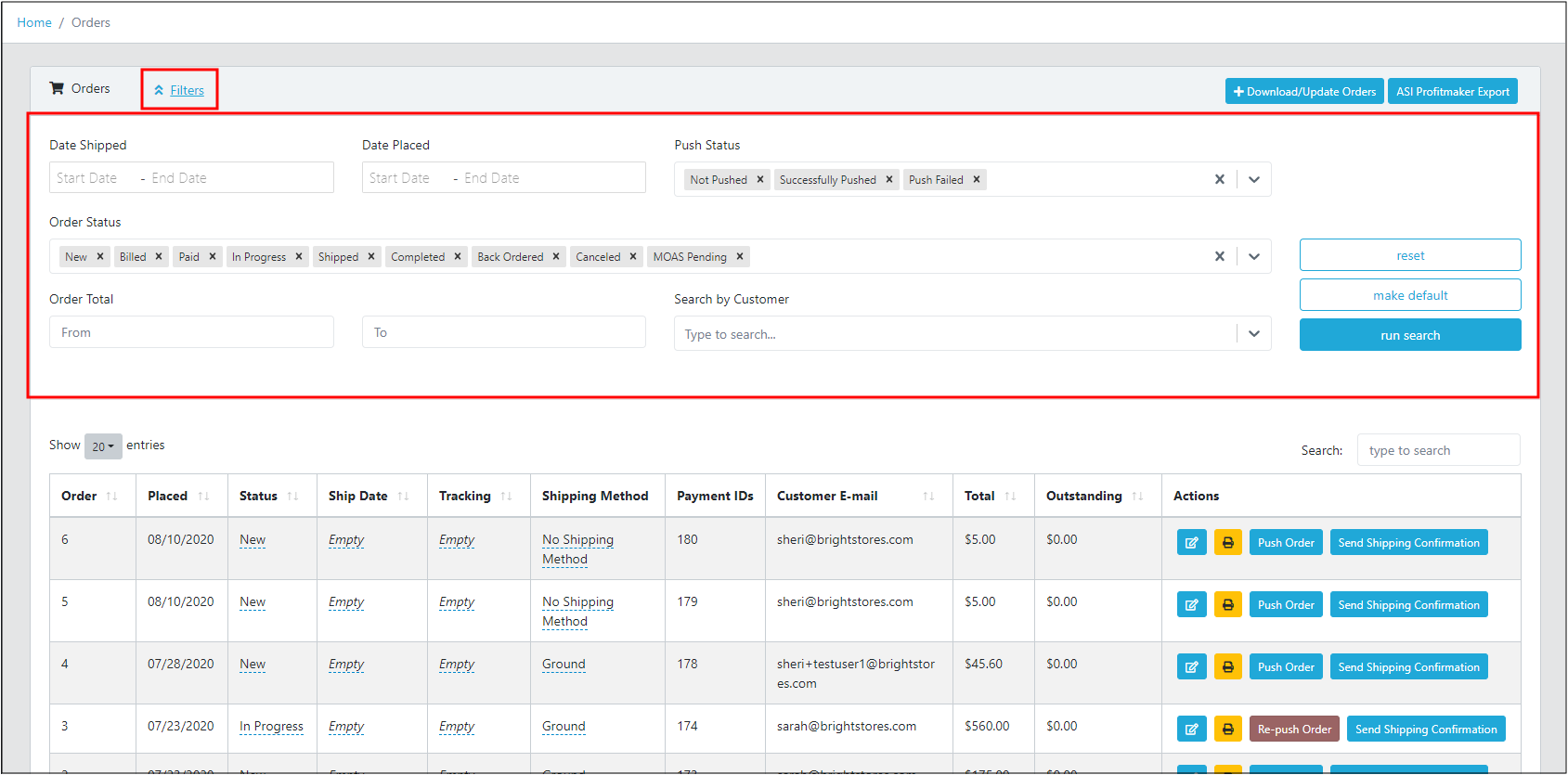The height and width of the screenshot is (775, 1568).
Task: Remove the Canceled status tag
Action: [x=633, y=257]
